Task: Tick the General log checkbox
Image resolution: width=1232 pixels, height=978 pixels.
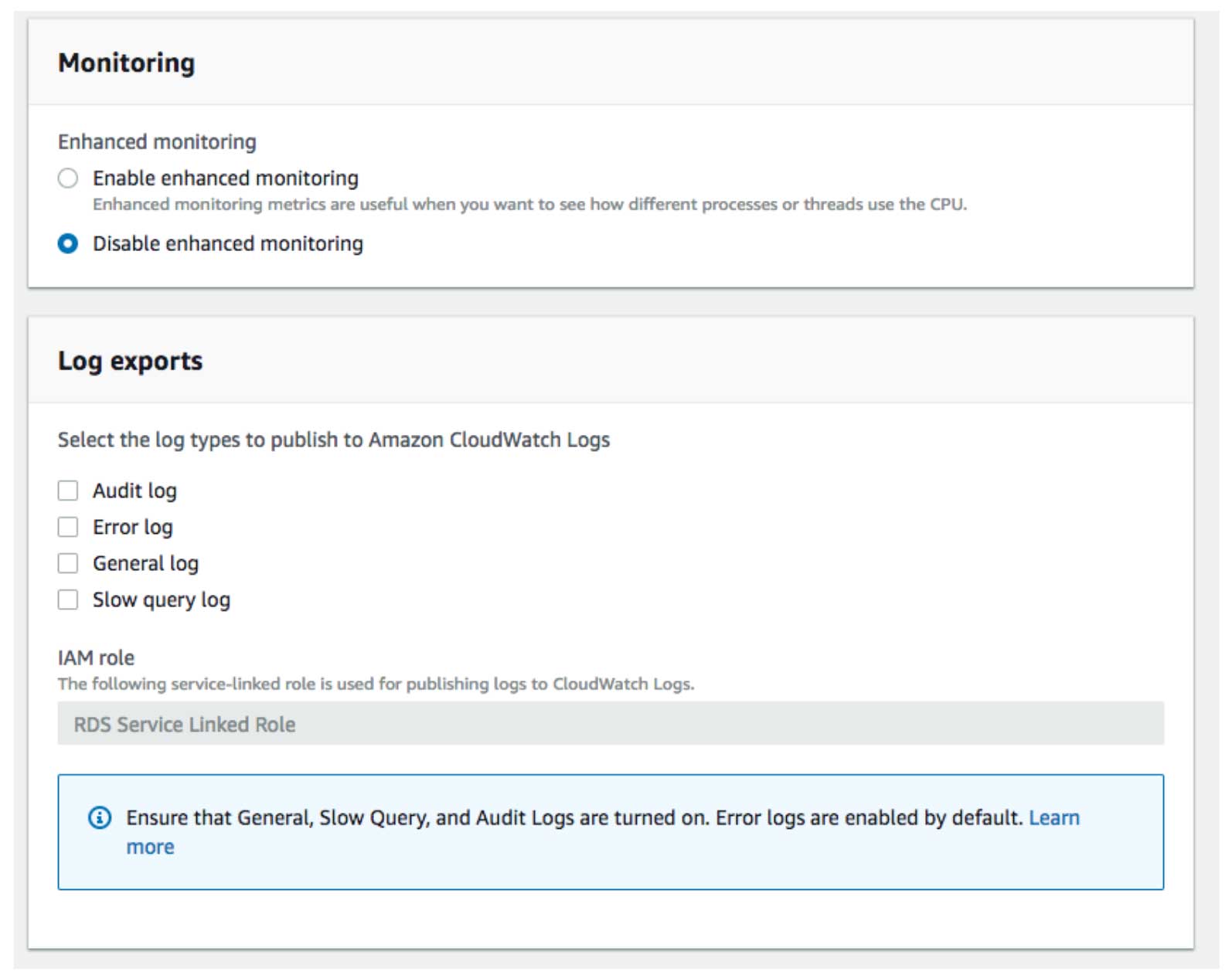Action: pos(68,564)
